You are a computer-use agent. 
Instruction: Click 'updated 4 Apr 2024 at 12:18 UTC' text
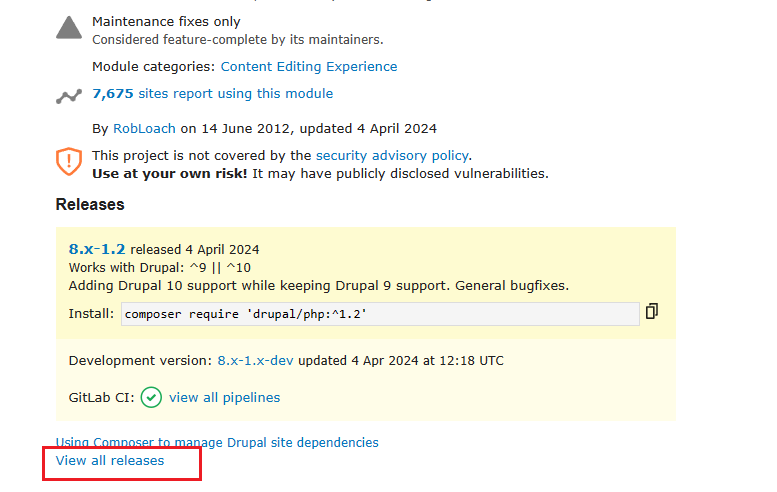coord(401,361)
